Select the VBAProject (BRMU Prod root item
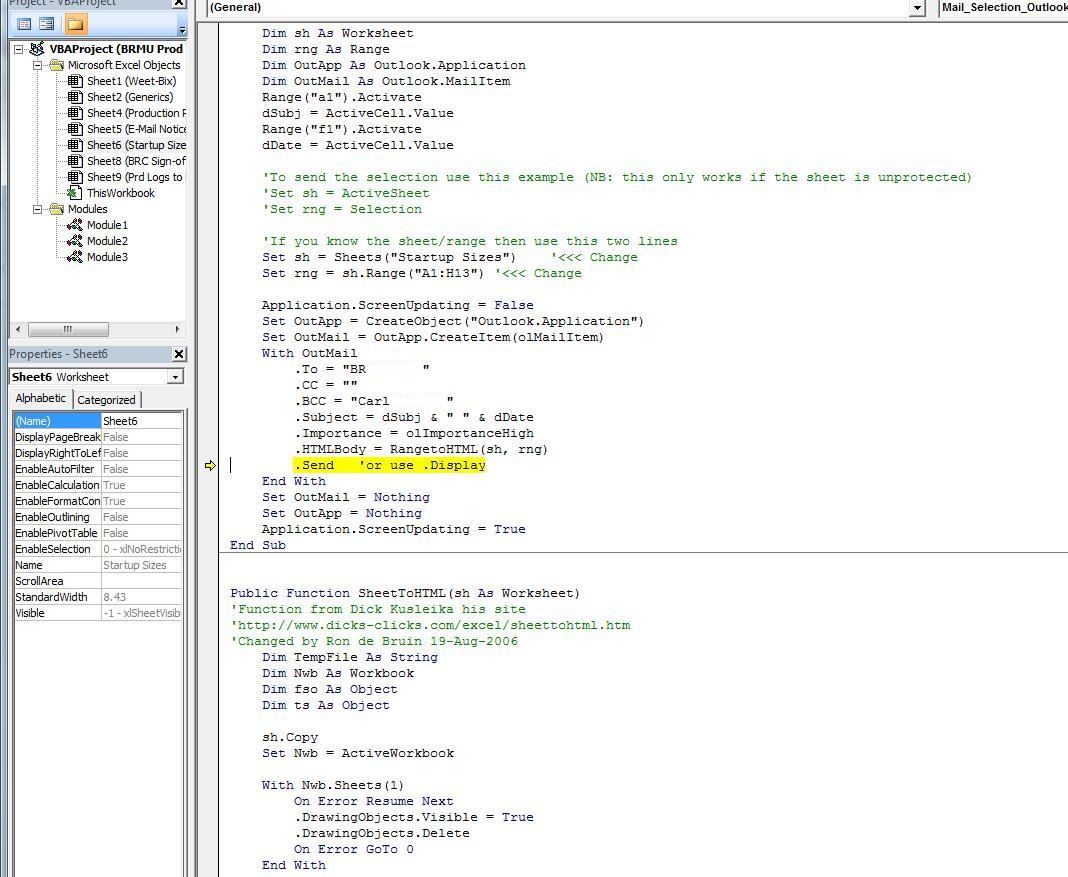The width and height of the screenshot is (1068, 877). (116, 49)
